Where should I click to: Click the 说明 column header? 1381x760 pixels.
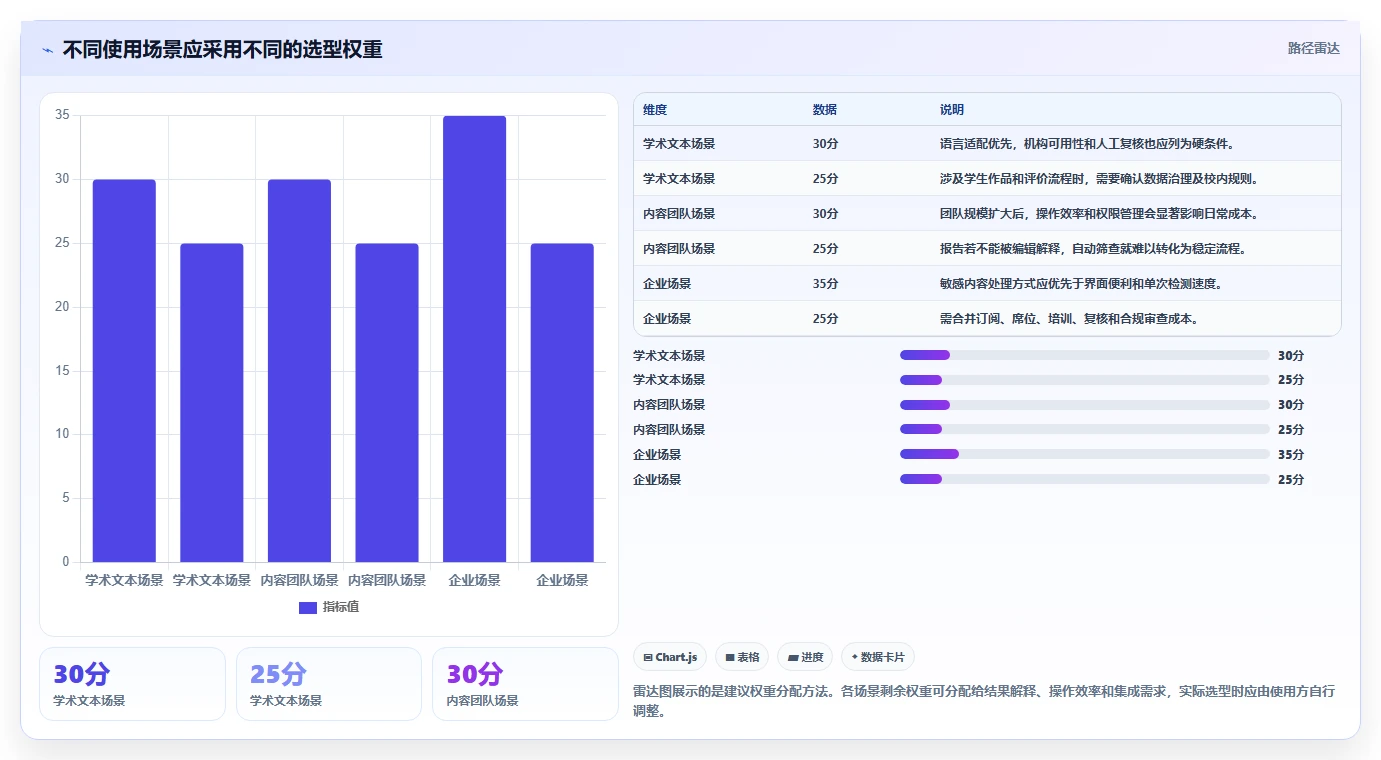(x=952, y=110)
